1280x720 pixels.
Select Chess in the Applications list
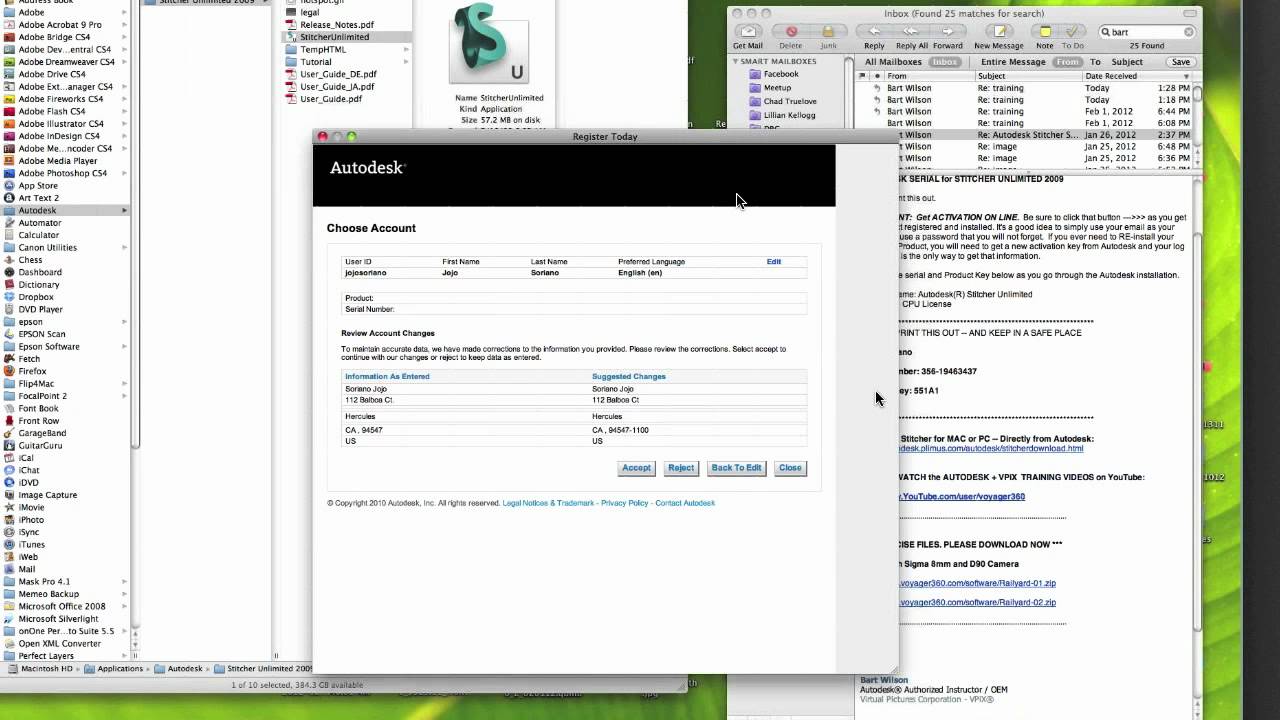pyautogui.click(x=30, y=260)
